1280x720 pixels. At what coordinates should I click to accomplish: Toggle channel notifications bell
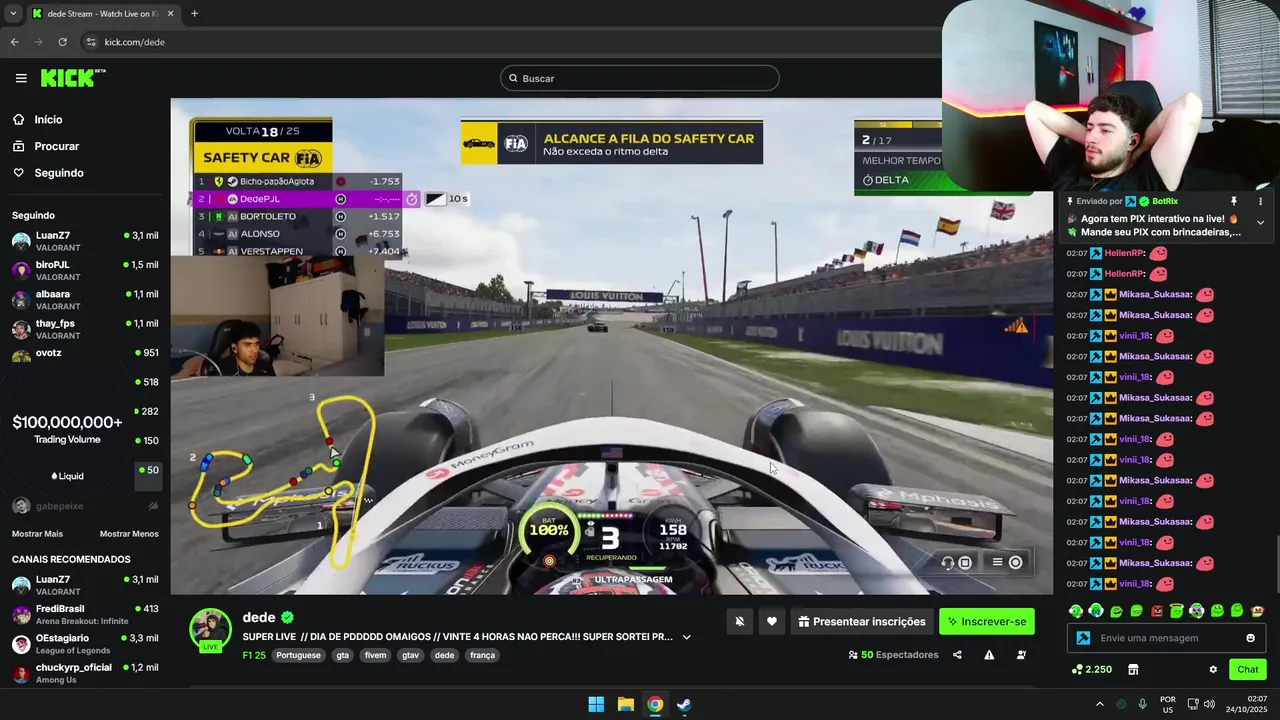(x=740, y=622)
